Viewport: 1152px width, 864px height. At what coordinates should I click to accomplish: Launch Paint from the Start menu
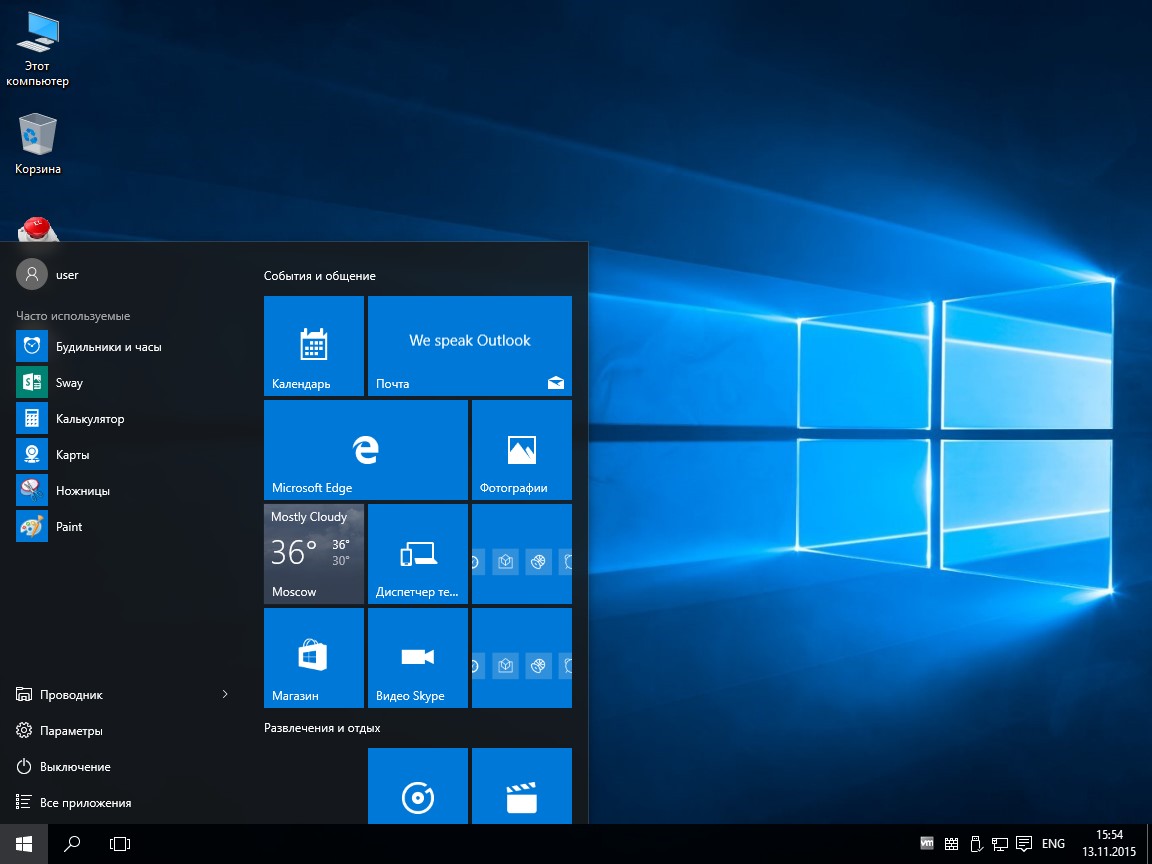tap(69, 527)
